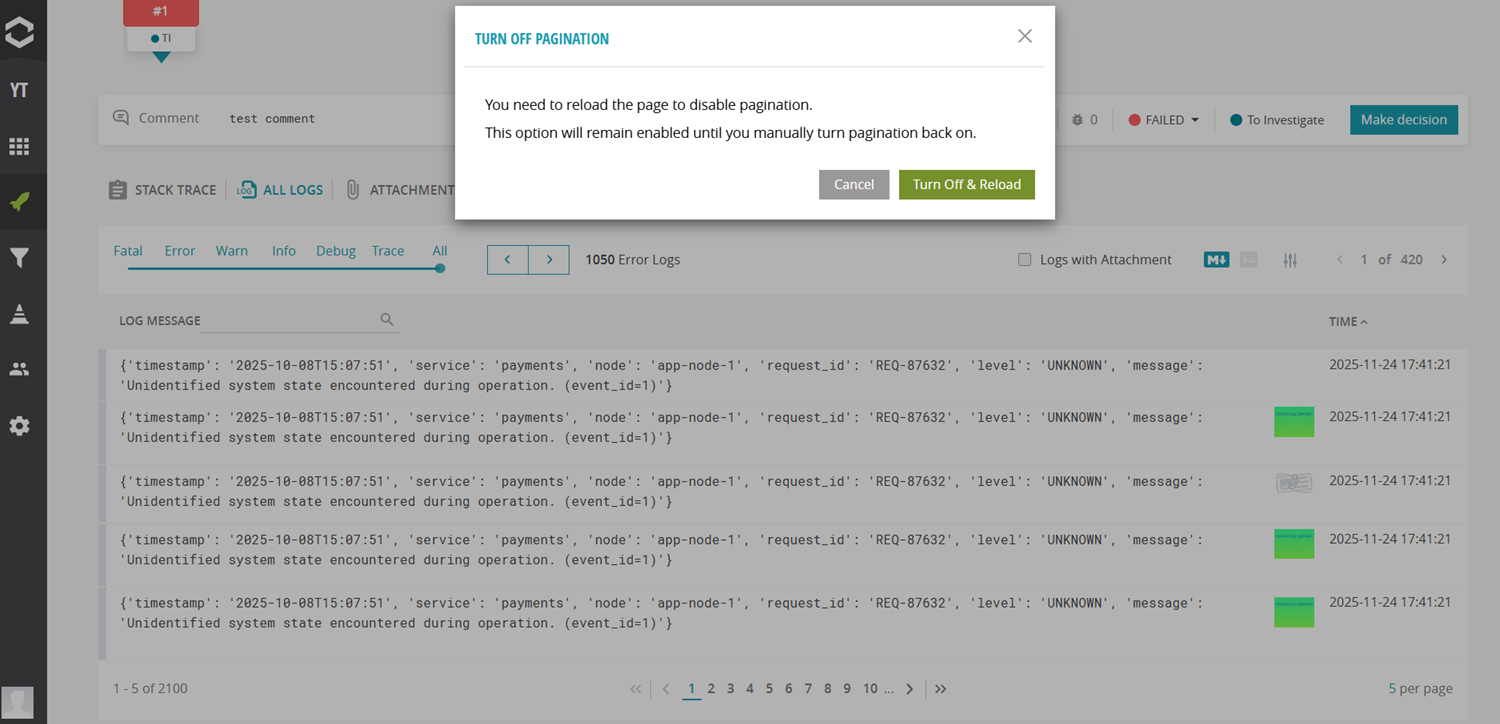Enable Markdown mode icon
The height and width of the screenshot is (724, 1500).
tap(1216, 260)
